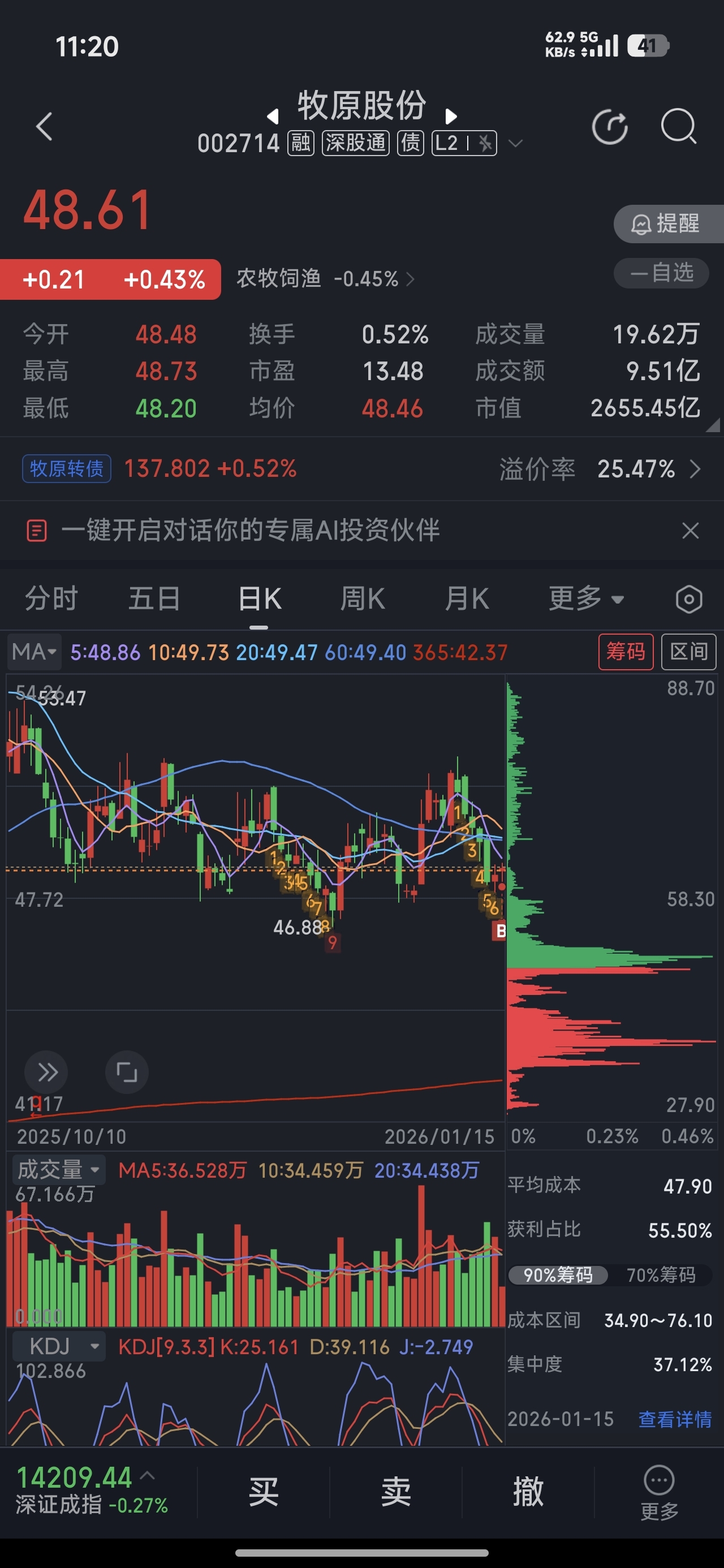Tap the chip distribution histogram
This screenshot has width=724, height=1568.
611,898
